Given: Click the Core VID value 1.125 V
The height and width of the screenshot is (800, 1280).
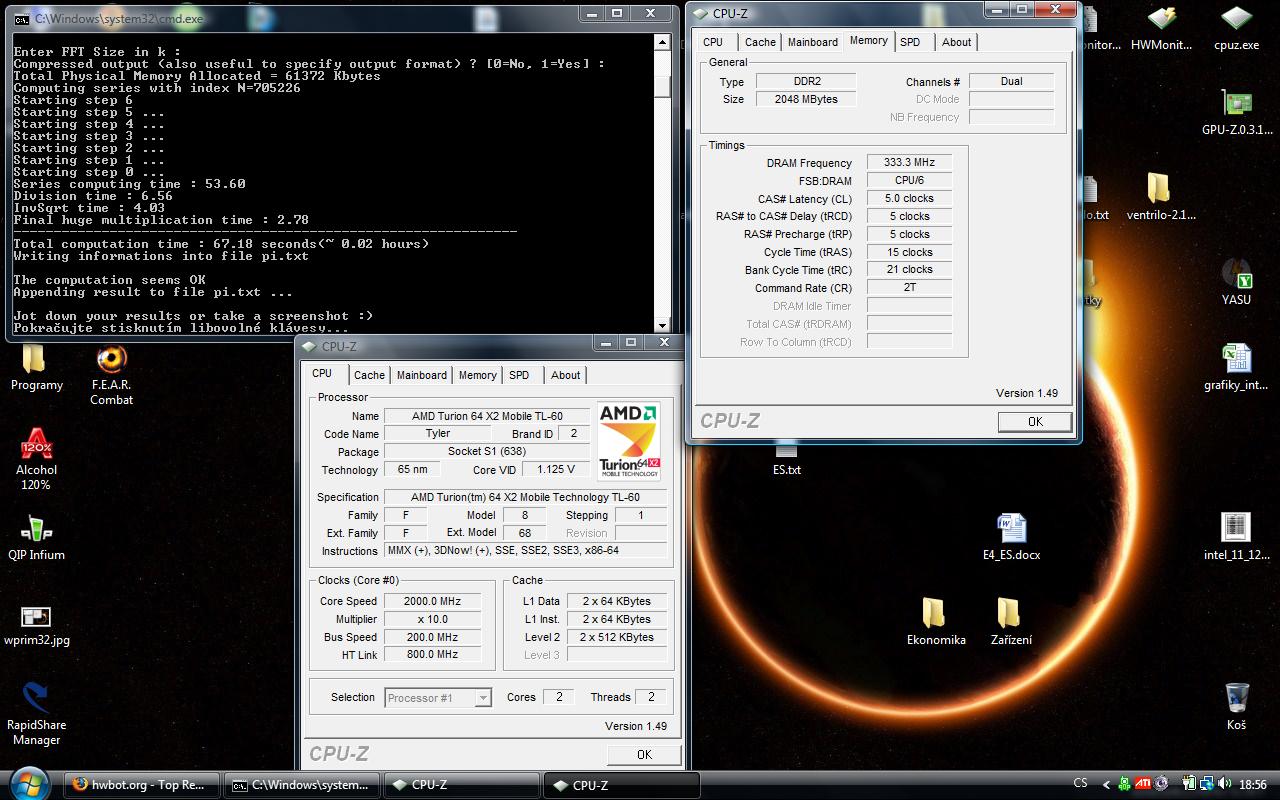Looking at the screenshot, I should coord(555,469).
